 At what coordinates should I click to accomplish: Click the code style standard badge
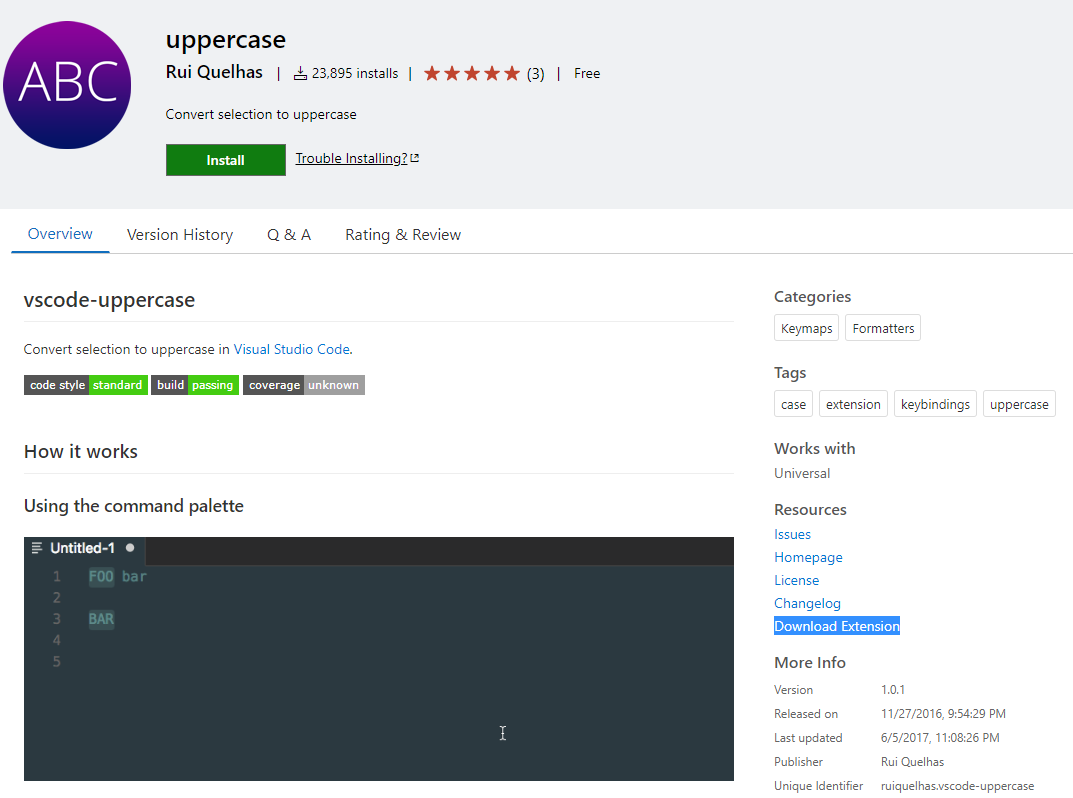click(86, 385)
